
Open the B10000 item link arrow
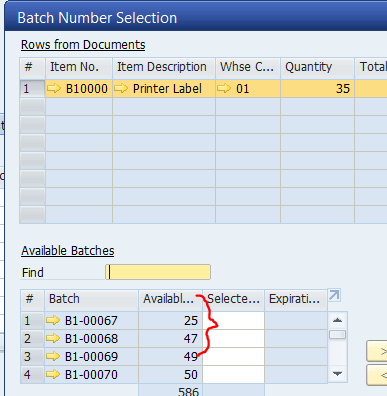pos(54,88)
